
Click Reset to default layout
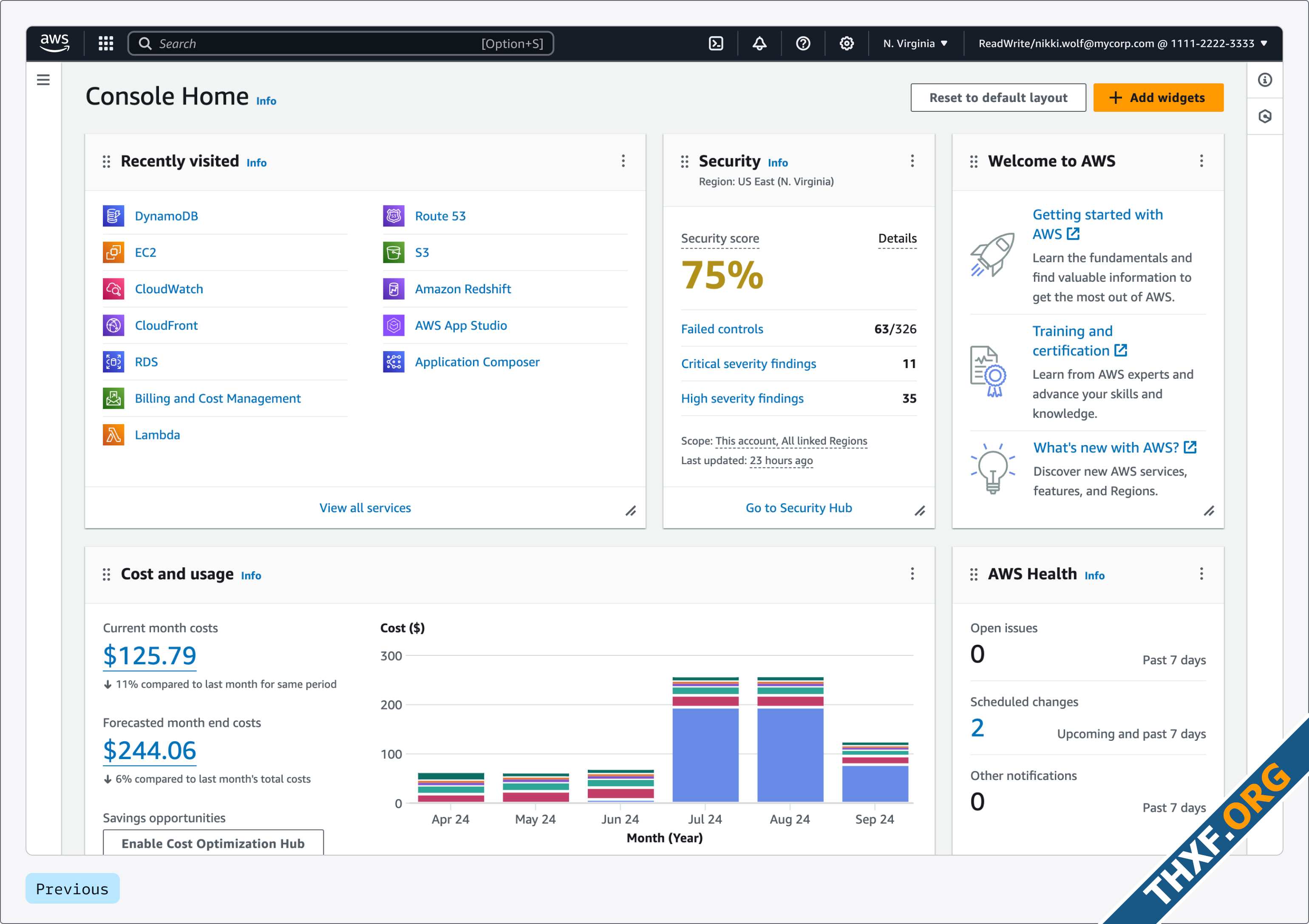998,97
